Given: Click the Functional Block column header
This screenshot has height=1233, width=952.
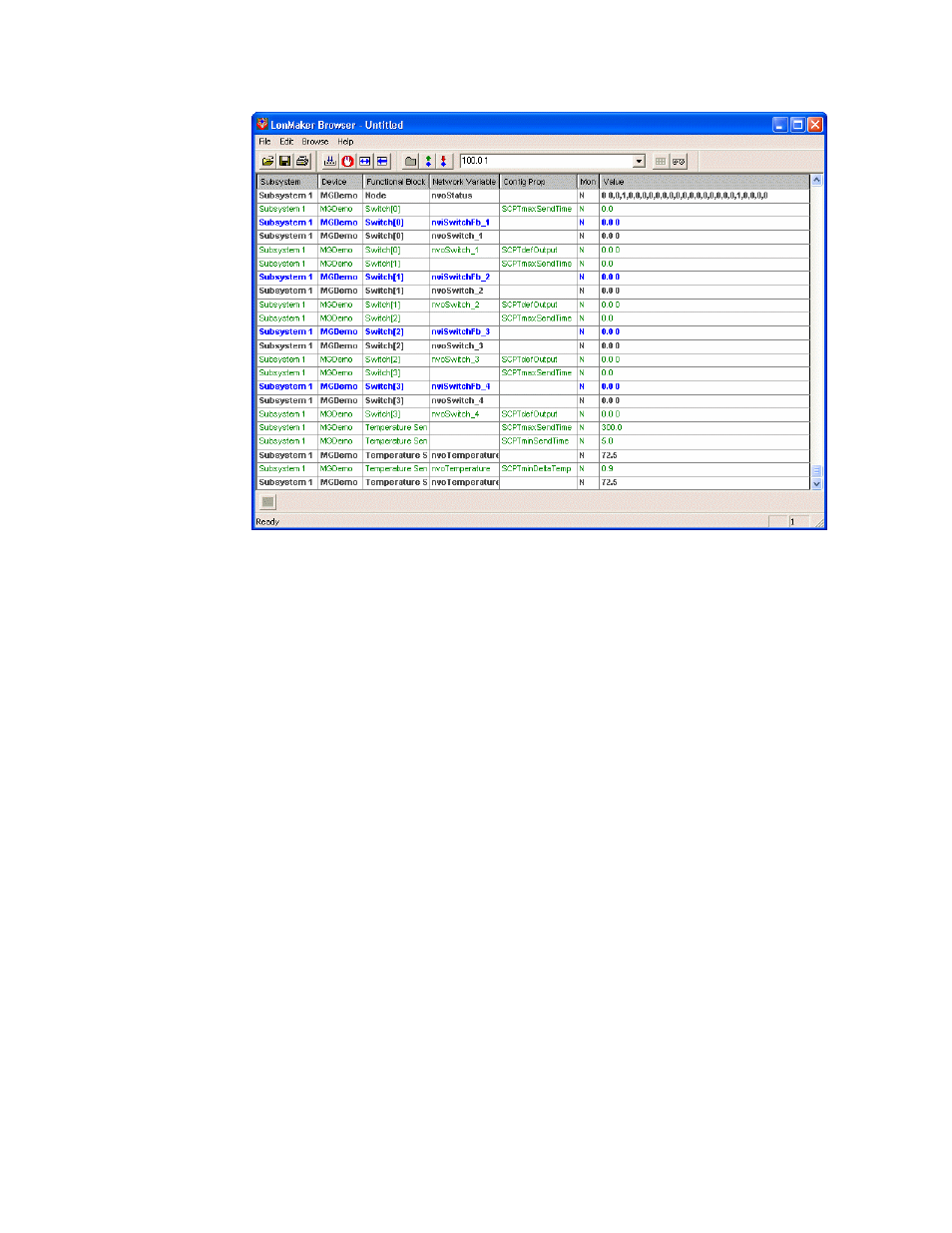Looking at the screenshot, I should (396, 182).
